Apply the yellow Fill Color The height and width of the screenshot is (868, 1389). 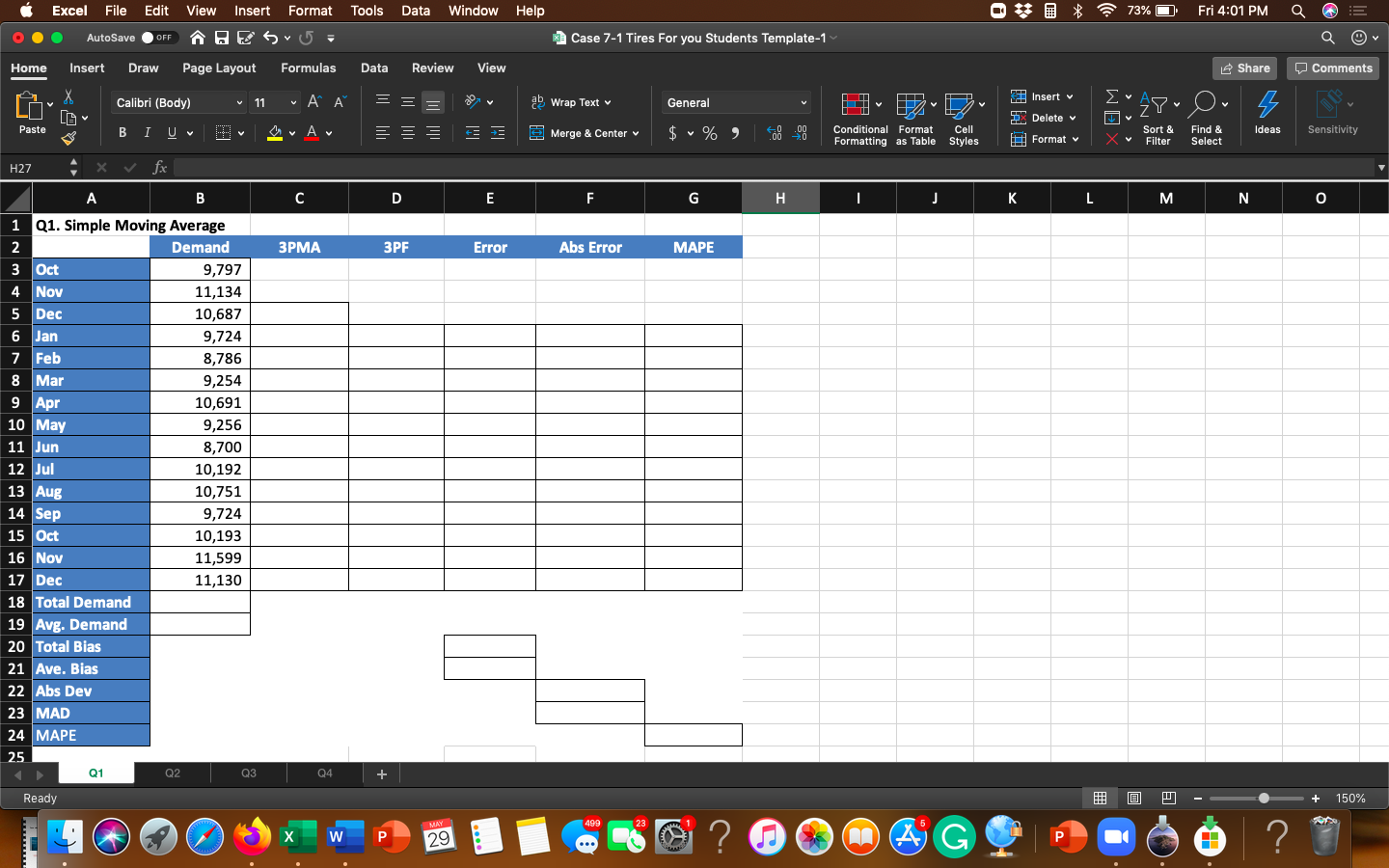(275, 133)
